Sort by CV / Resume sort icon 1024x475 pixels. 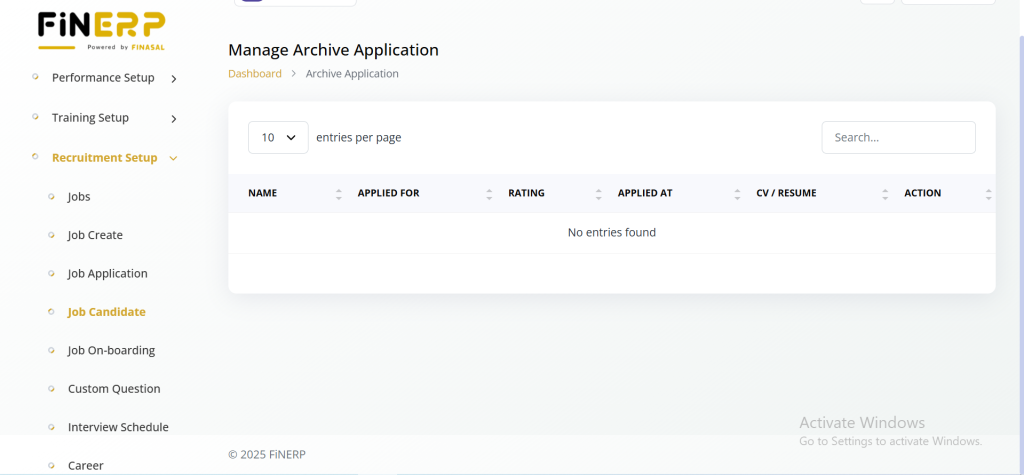click(x=885, y=194)
